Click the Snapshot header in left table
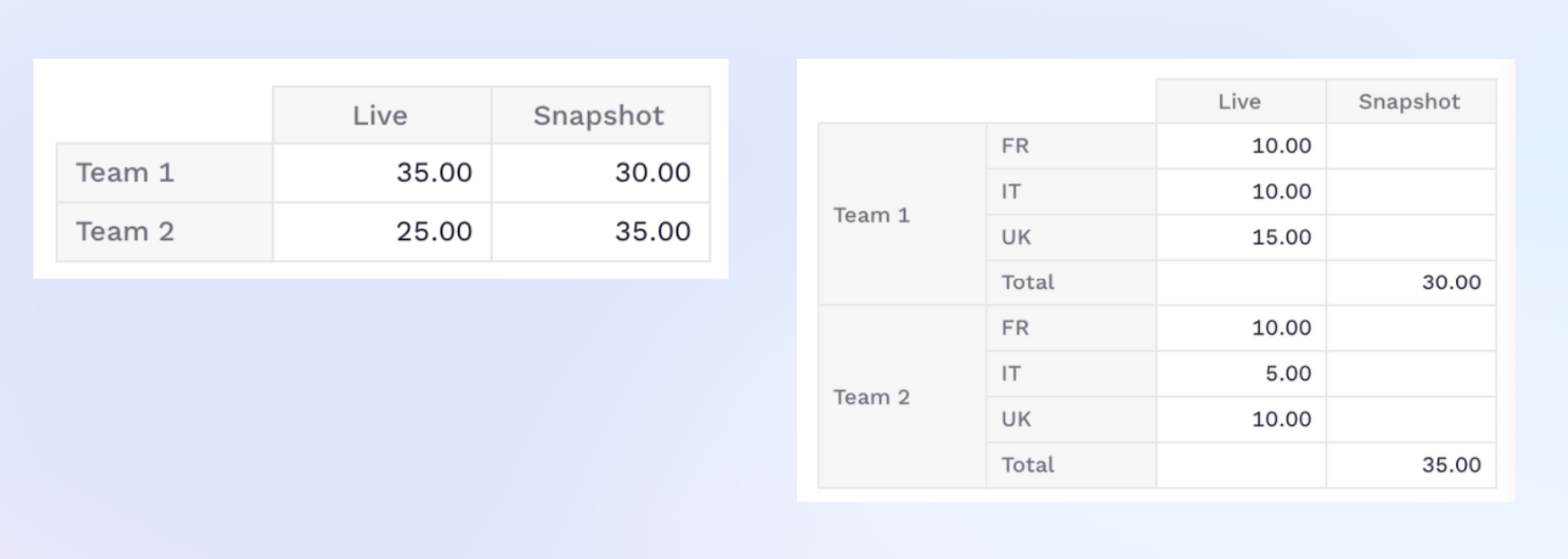Viewport: 1568px width, 559px height. (600, 116)
